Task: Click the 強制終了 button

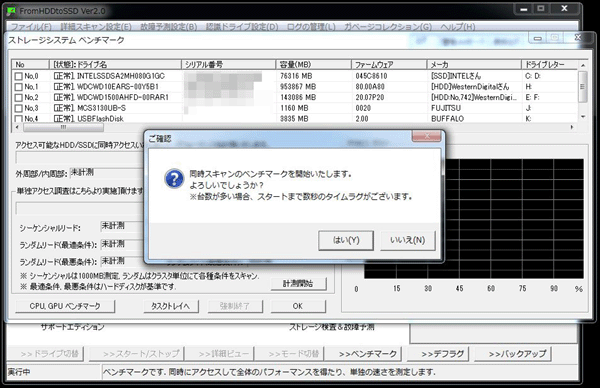Action: [x=235, y=306]
